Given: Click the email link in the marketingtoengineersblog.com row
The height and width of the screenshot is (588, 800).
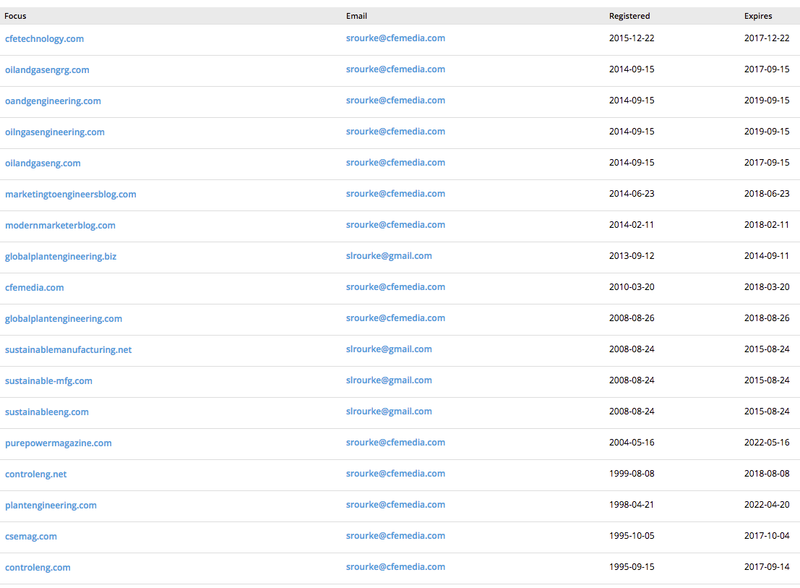Looking at the screenshot, I should pos(395,194).
